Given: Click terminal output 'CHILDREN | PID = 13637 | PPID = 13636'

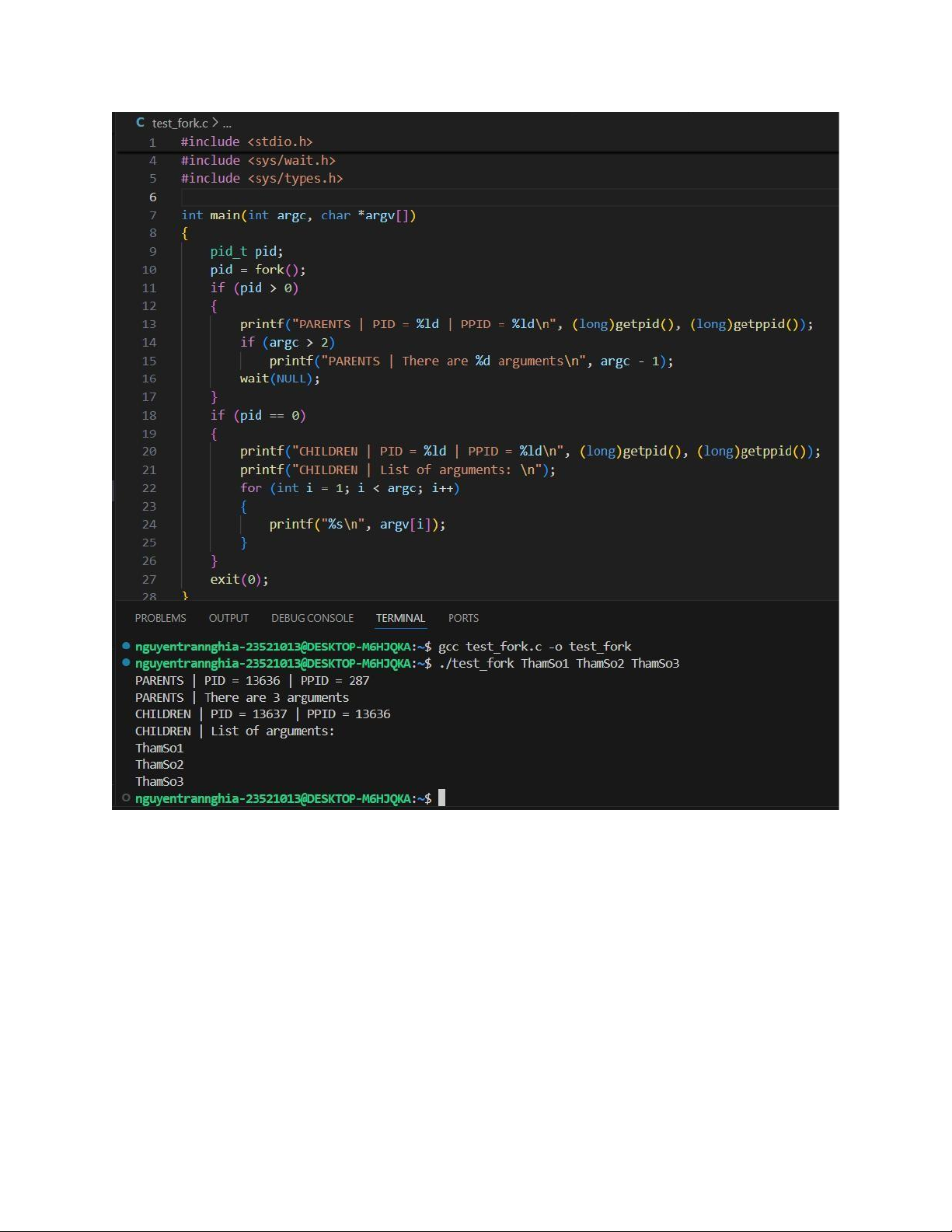Looking at the screenshot, I should 263,714.
